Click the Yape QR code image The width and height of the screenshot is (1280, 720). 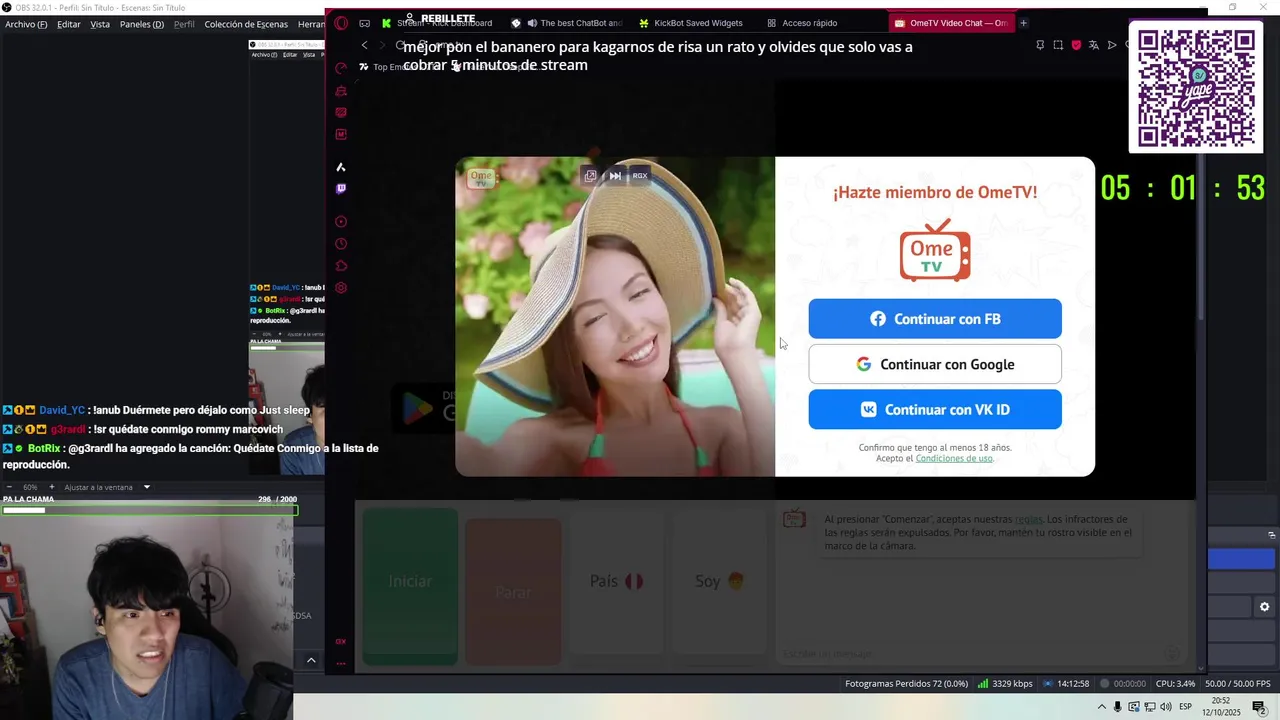pos(1196,88)
